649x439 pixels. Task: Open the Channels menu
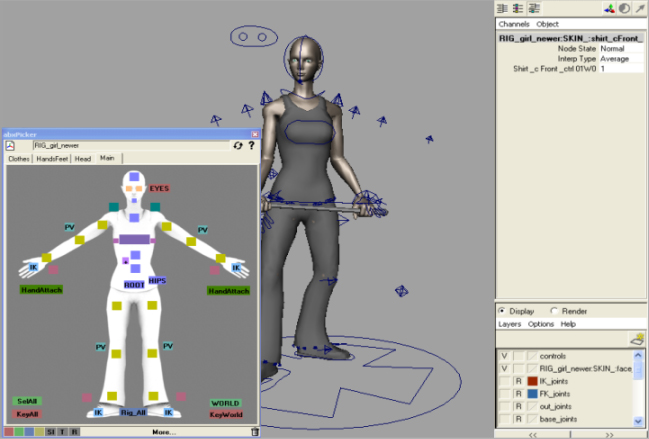pos(513,23)
